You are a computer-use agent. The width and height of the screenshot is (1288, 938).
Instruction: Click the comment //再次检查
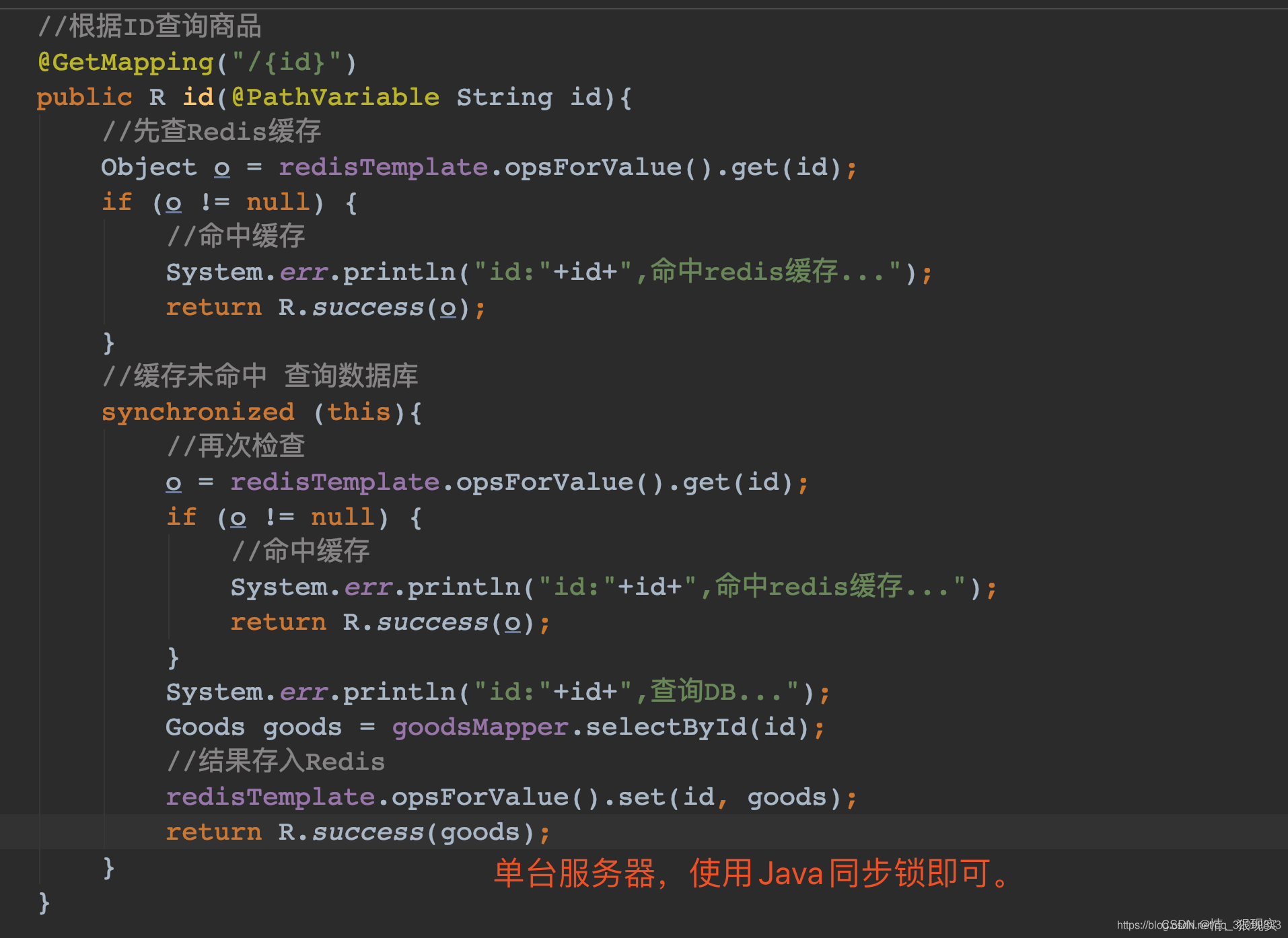[236, 446]
